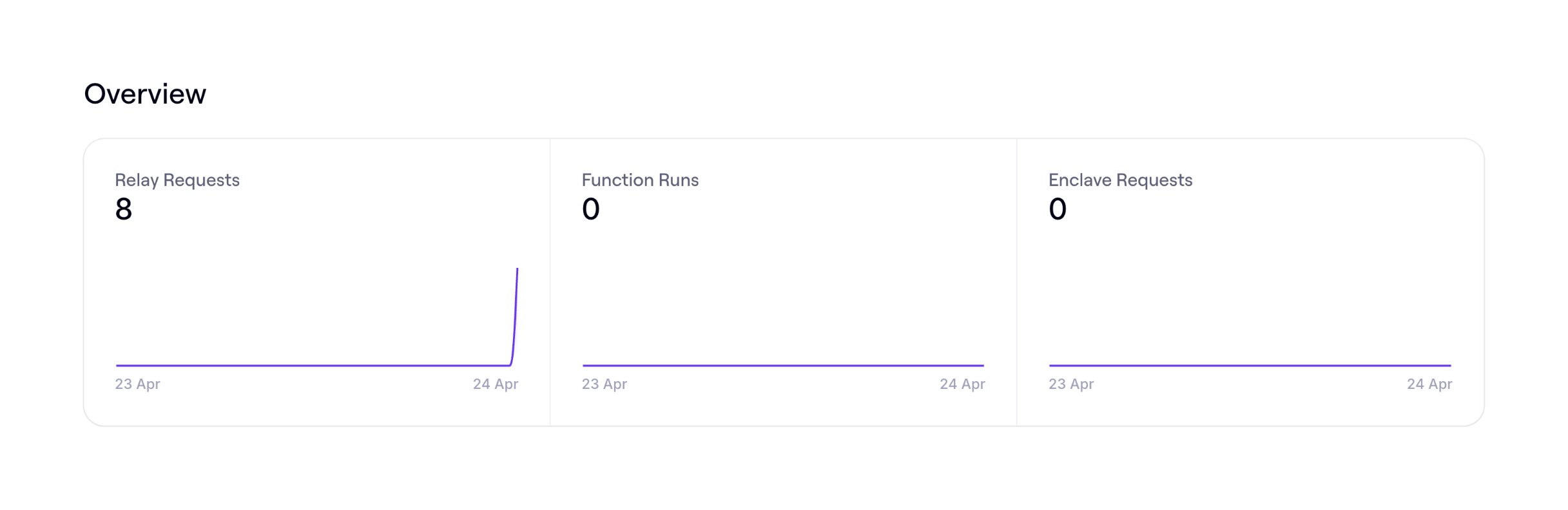1568x510 pixels.
Task: Click divider between Function Runs and Enclave Requests
Action: point(1017,282)
